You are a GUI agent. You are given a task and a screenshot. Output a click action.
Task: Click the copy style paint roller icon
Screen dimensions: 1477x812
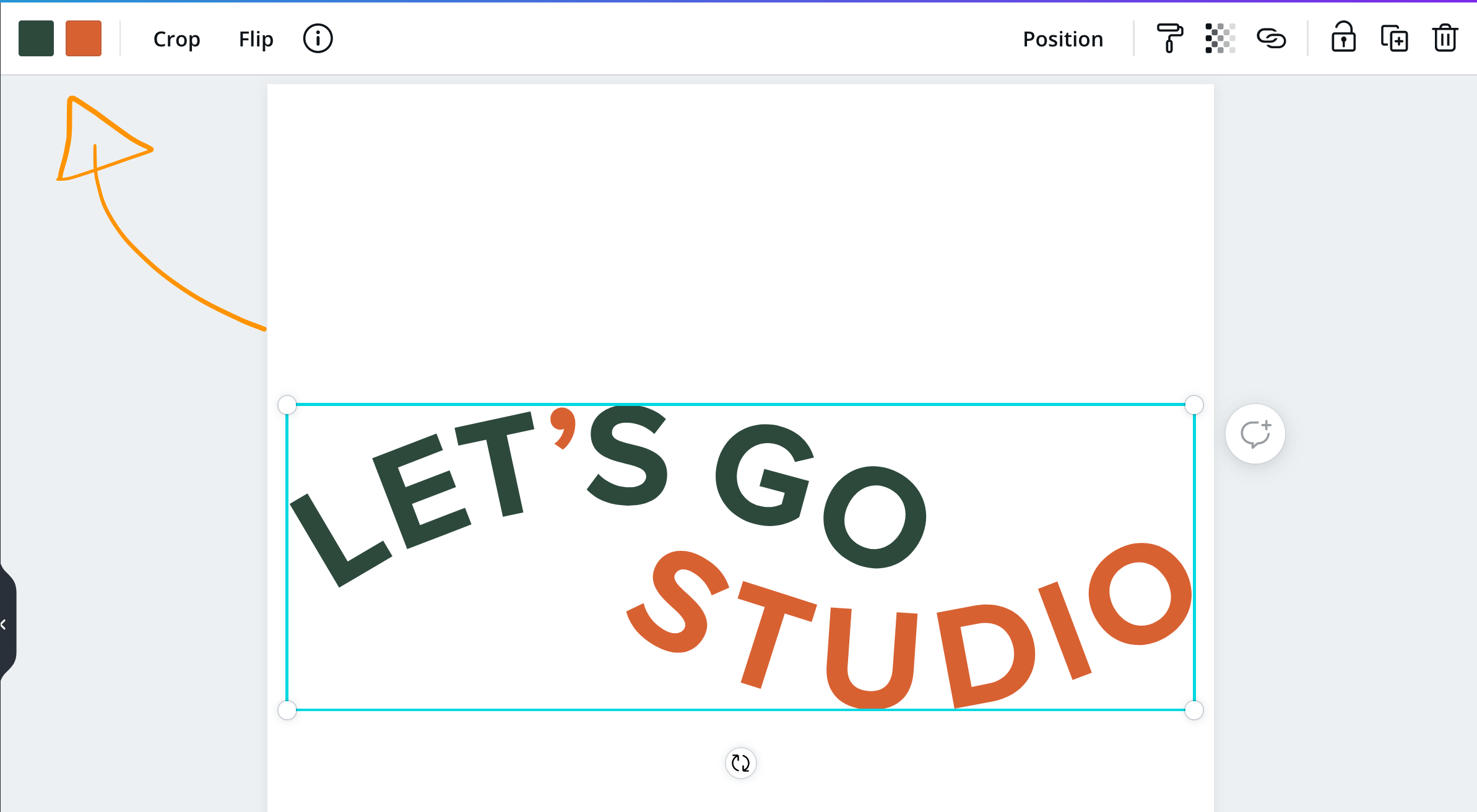(x=1169, y=38)
